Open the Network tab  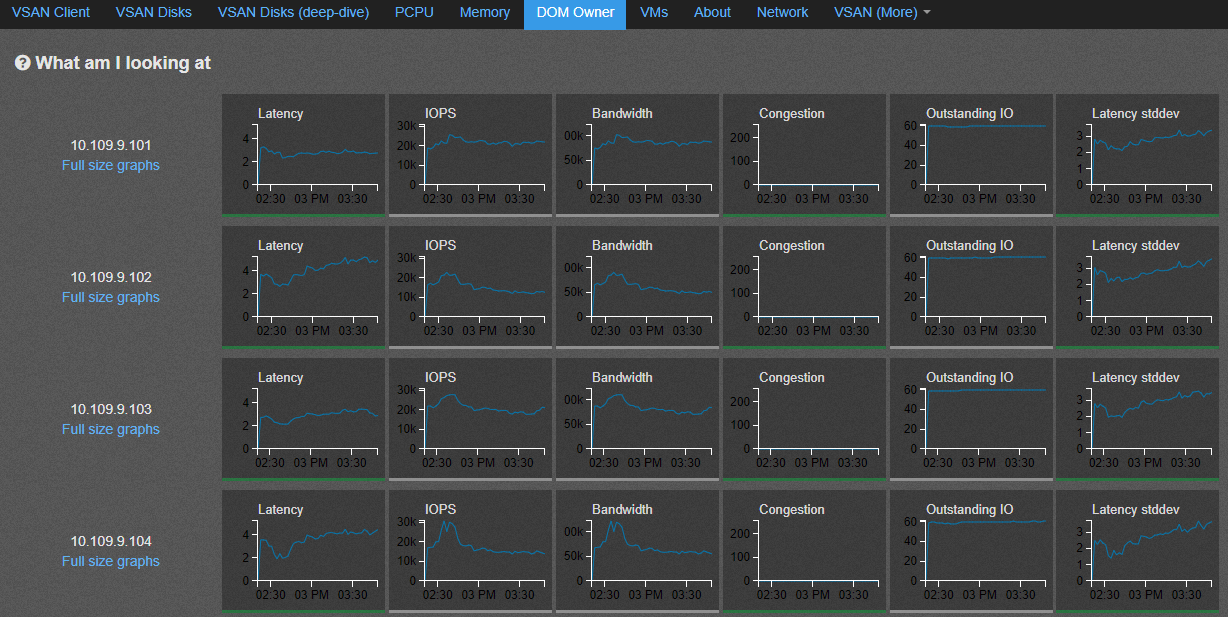click(782, 13)
